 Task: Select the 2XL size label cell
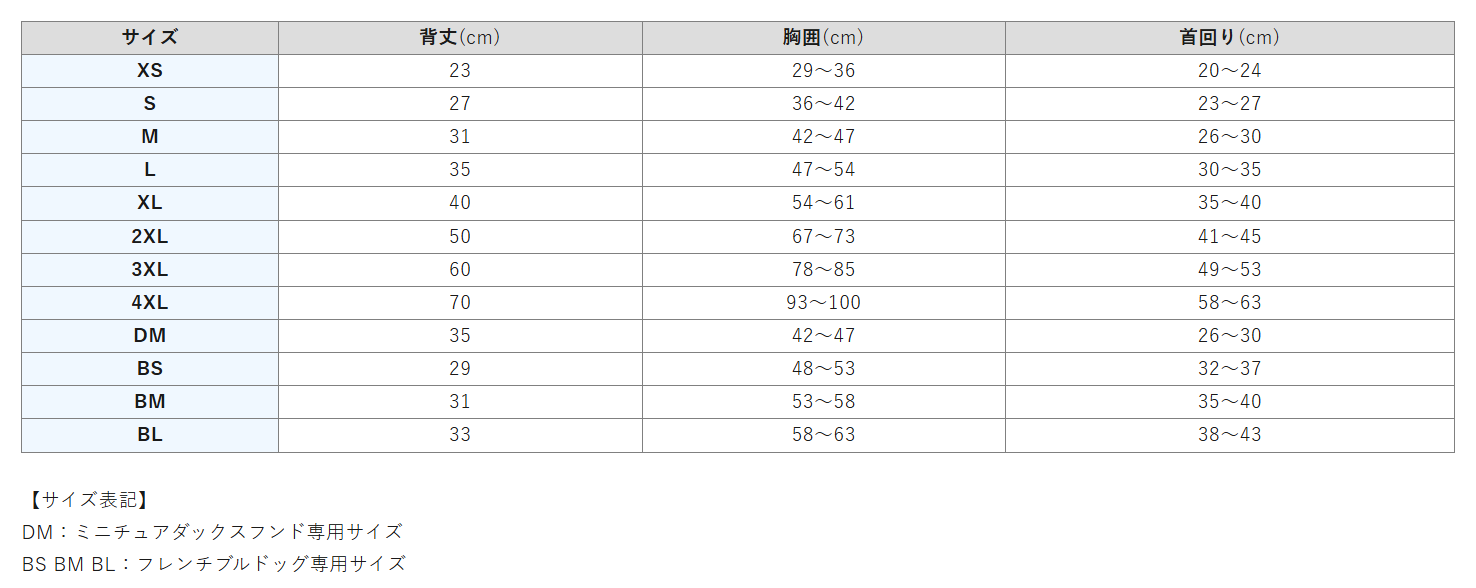point(150,237)
